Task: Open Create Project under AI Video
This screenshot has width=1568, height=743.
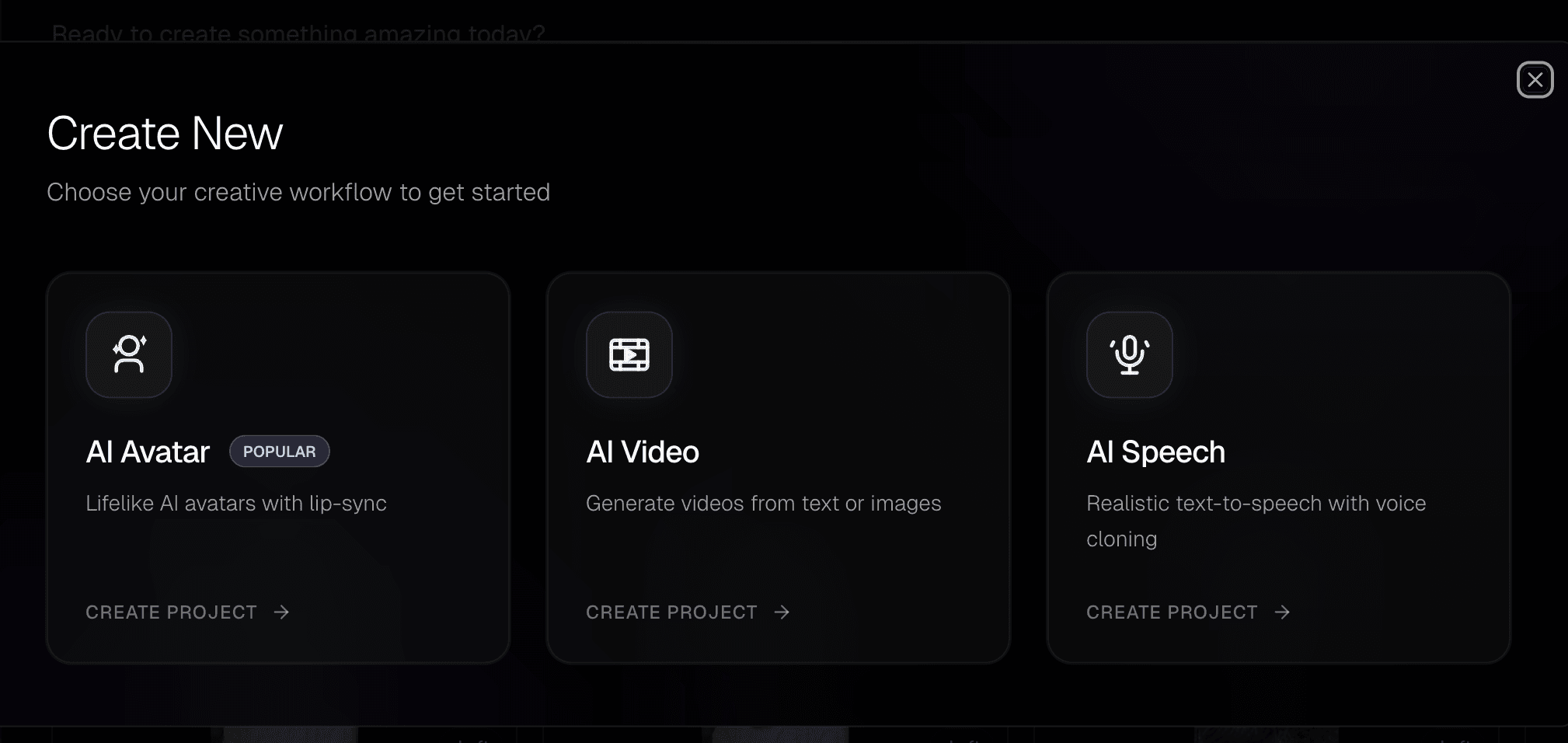Action: click(671, 612)
